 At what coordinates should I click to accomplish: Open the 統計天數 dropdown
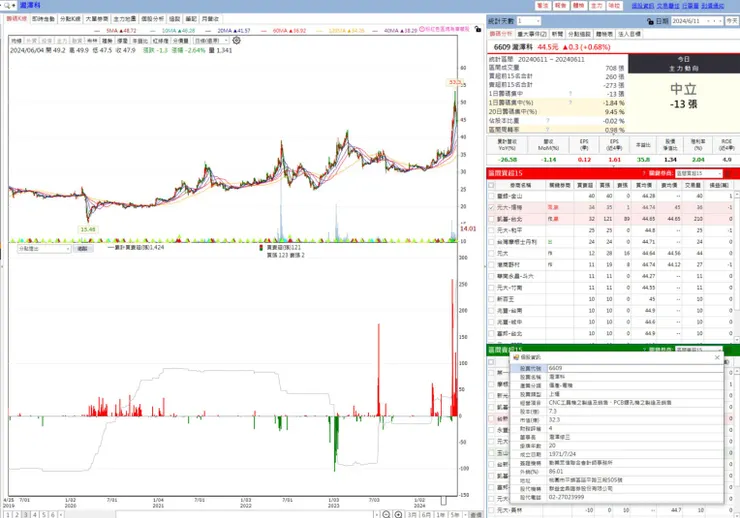[529, 21]
